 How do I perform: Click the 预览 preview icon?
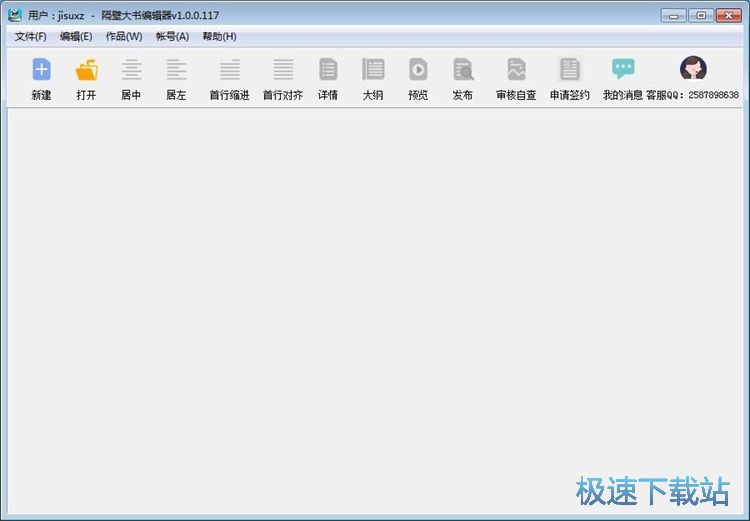pyautogui.click(x=418, y=69)
